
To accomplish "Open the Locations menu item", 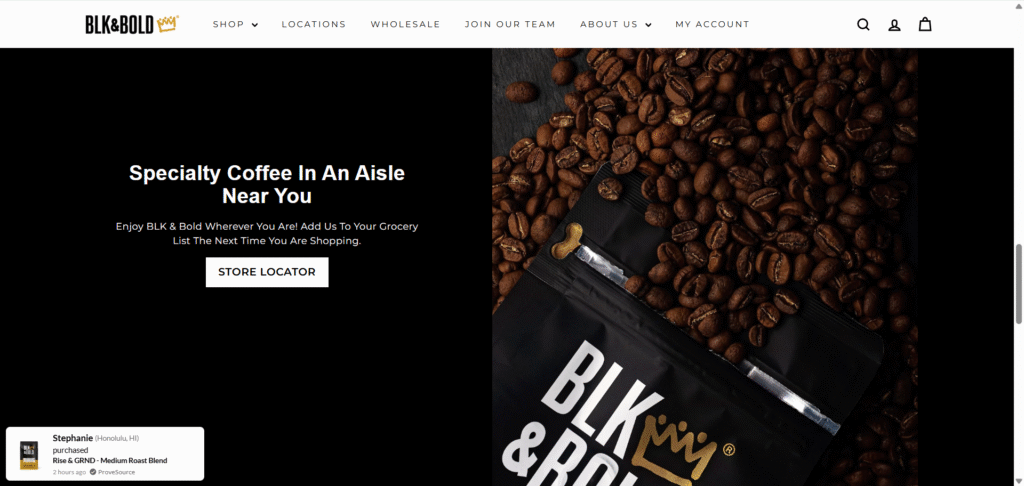I will pos(313,24).
